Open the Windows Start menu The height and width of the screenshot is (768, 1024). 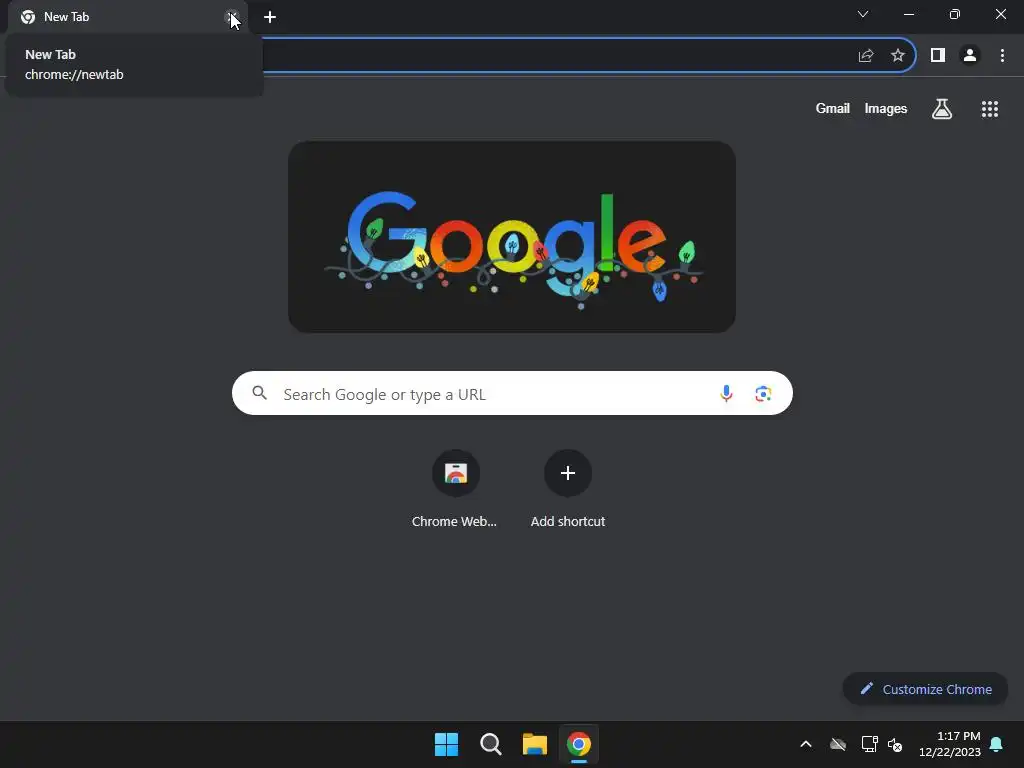447,744
